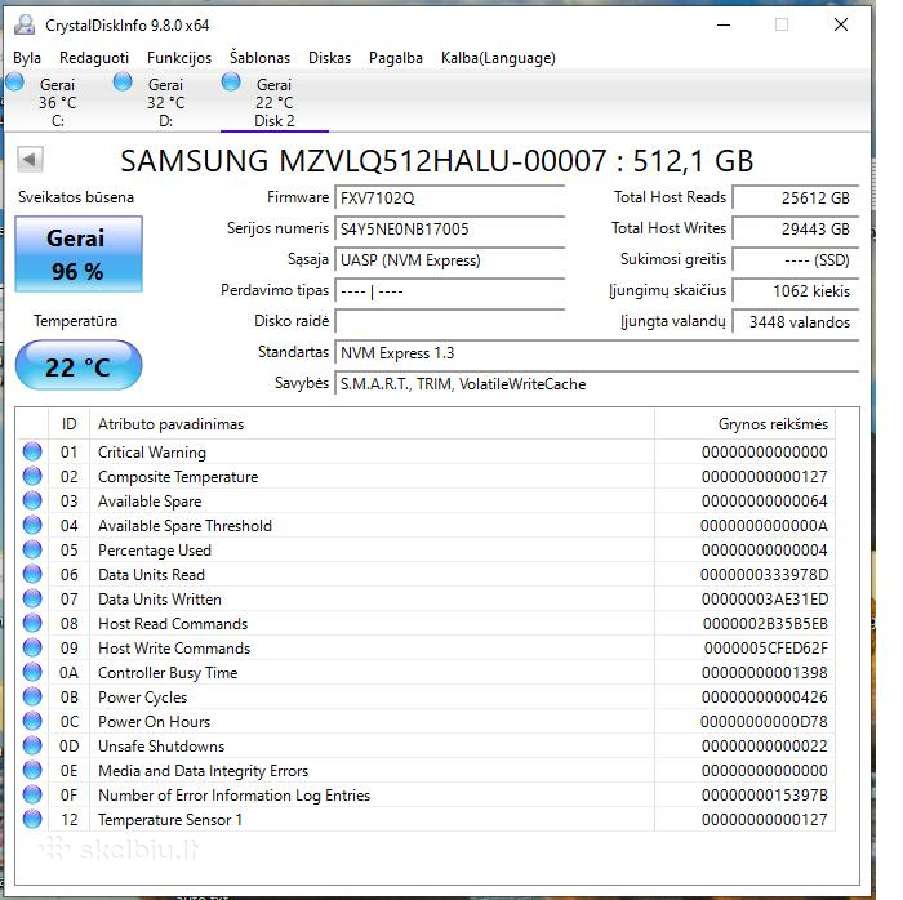Click Sukimosi greitis value ---- (SSD)
The width and height of the screenshot is (903, 900).
(x=795, y=260)
